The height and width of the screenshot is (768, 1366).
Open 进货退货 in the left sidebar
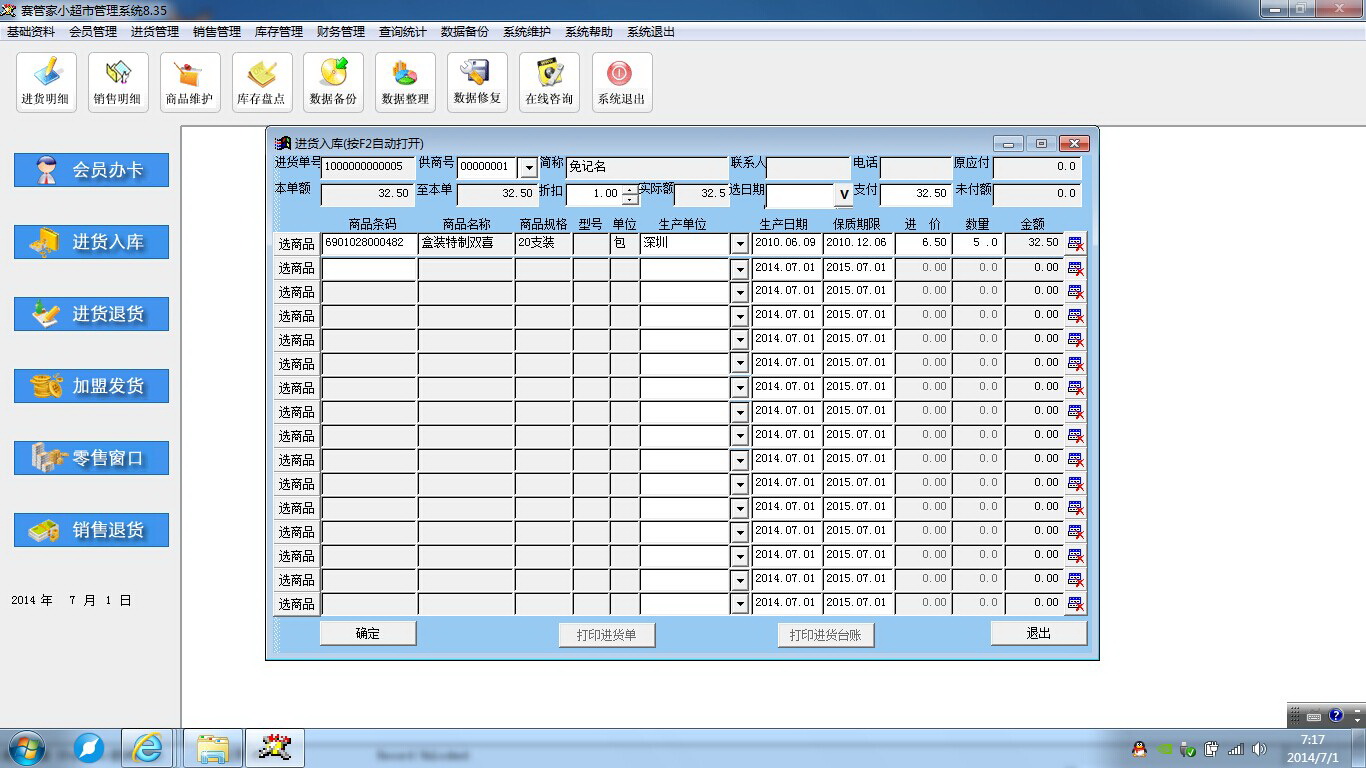91,314
